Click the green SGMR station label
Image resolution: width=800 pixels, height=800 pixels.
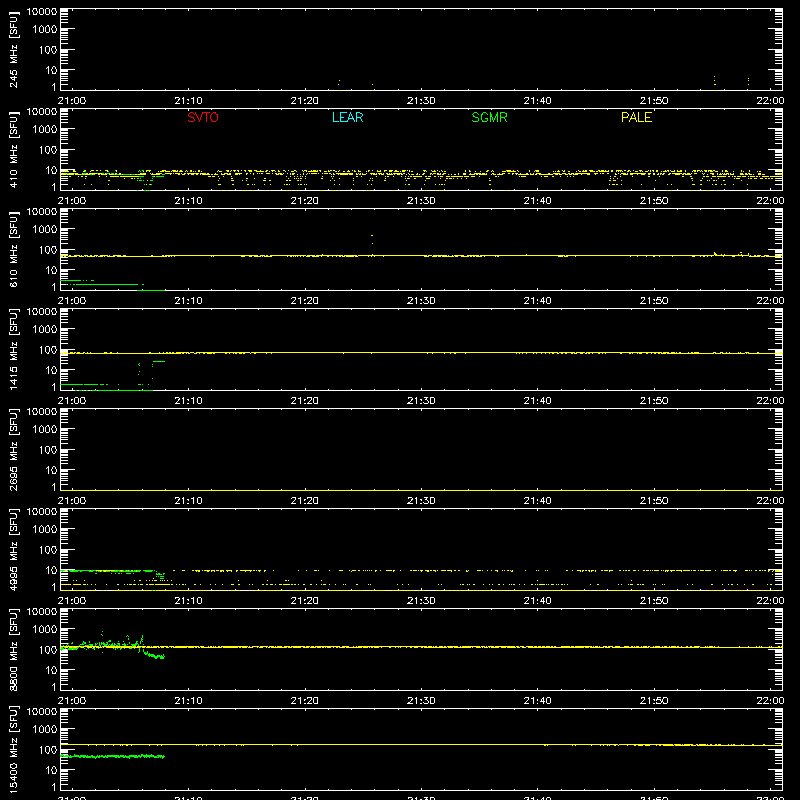489,117
